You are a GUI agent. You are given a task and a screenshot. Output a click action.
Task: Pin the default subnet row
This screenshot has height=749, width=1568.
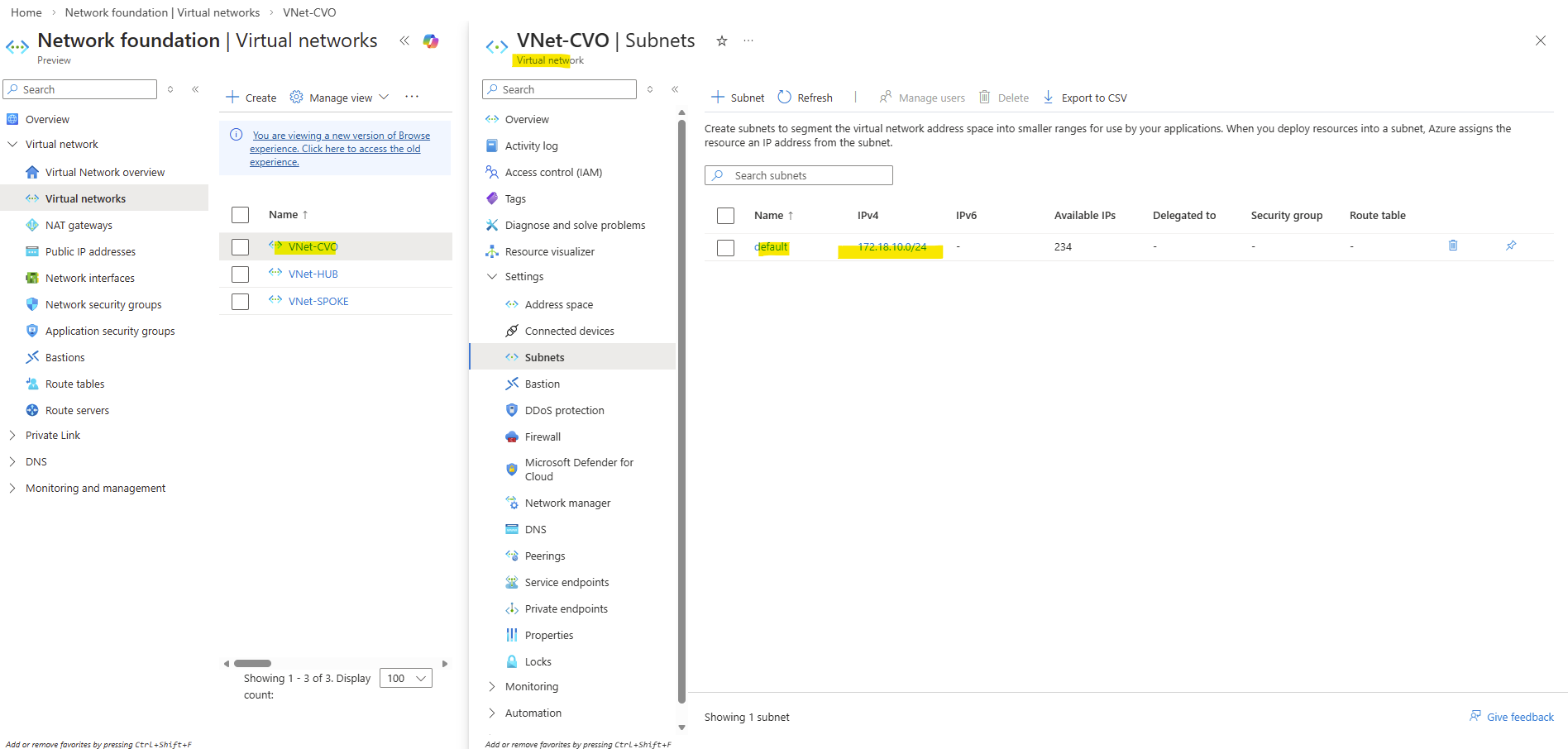[1511, 246]
